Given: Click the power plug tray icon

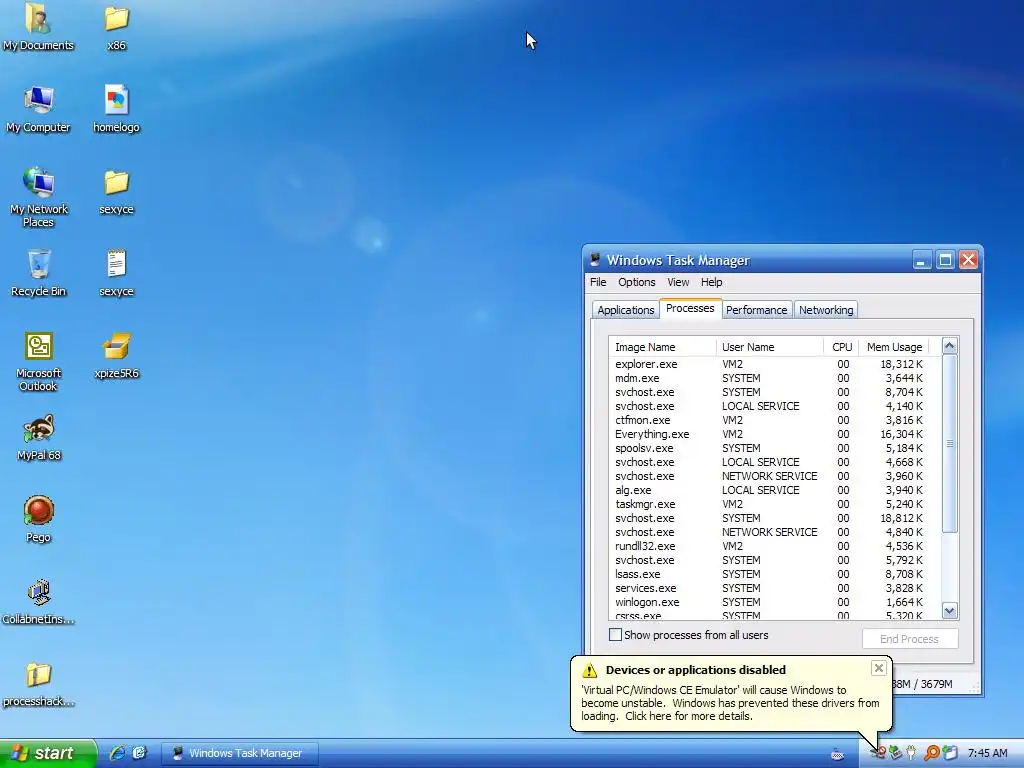Looking at the screenshot, I should click(911, 753).
